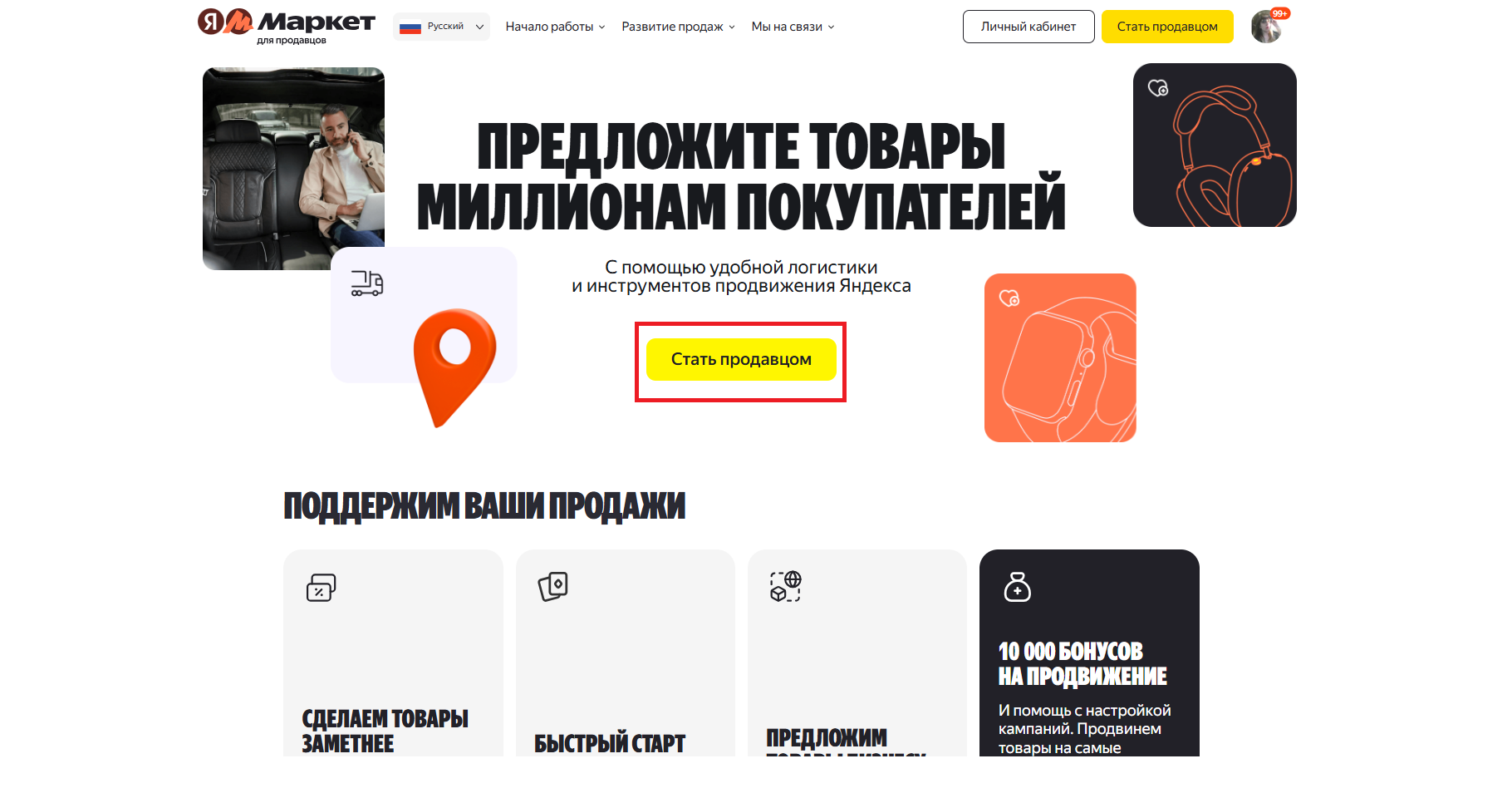Click the header Стать продавцом button
1512x793 pixels.
[1167, 27]
